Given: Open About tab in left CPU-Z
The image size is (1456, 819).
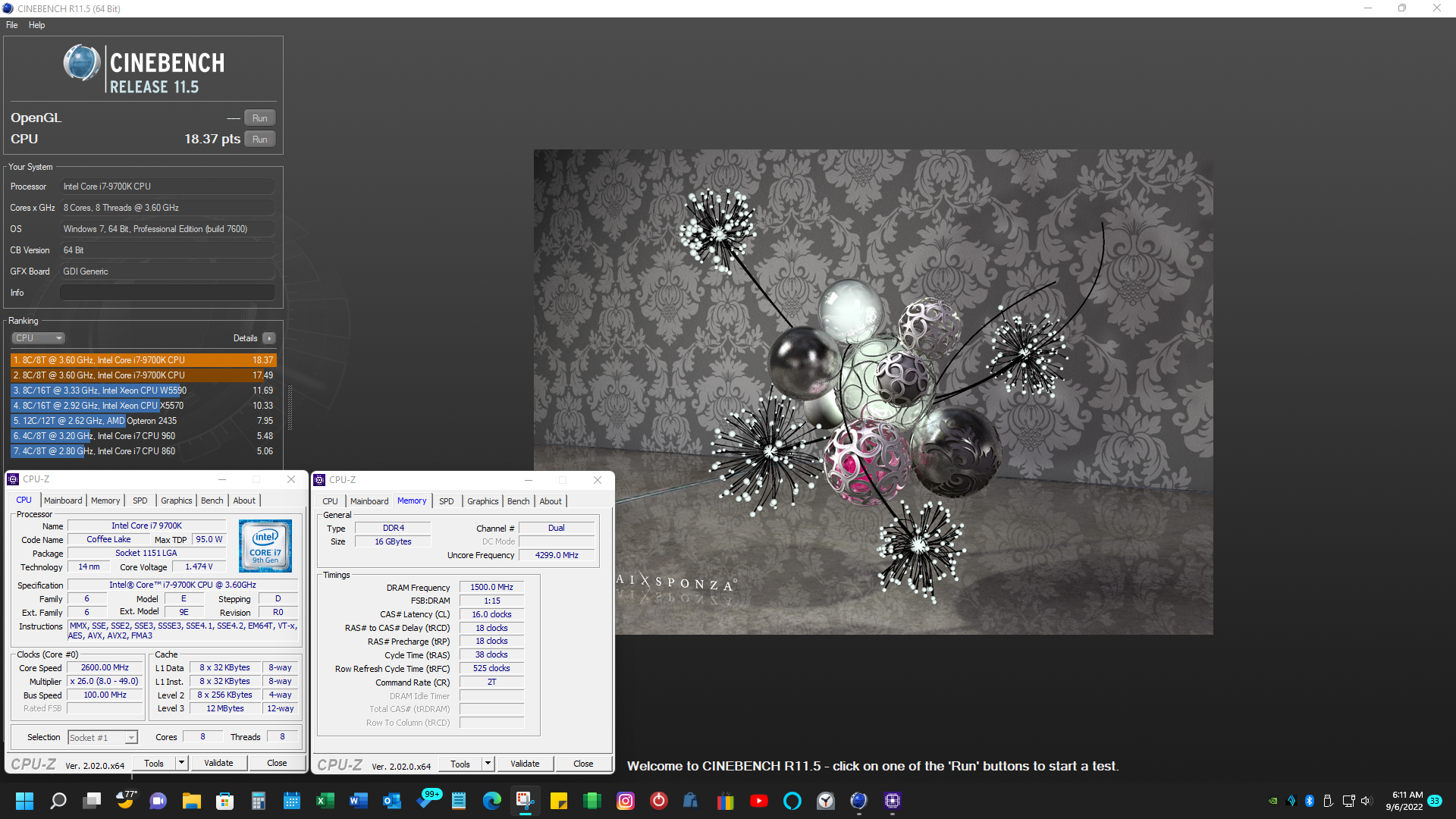Looking at the screenshot, I should [x=244, y=500].
